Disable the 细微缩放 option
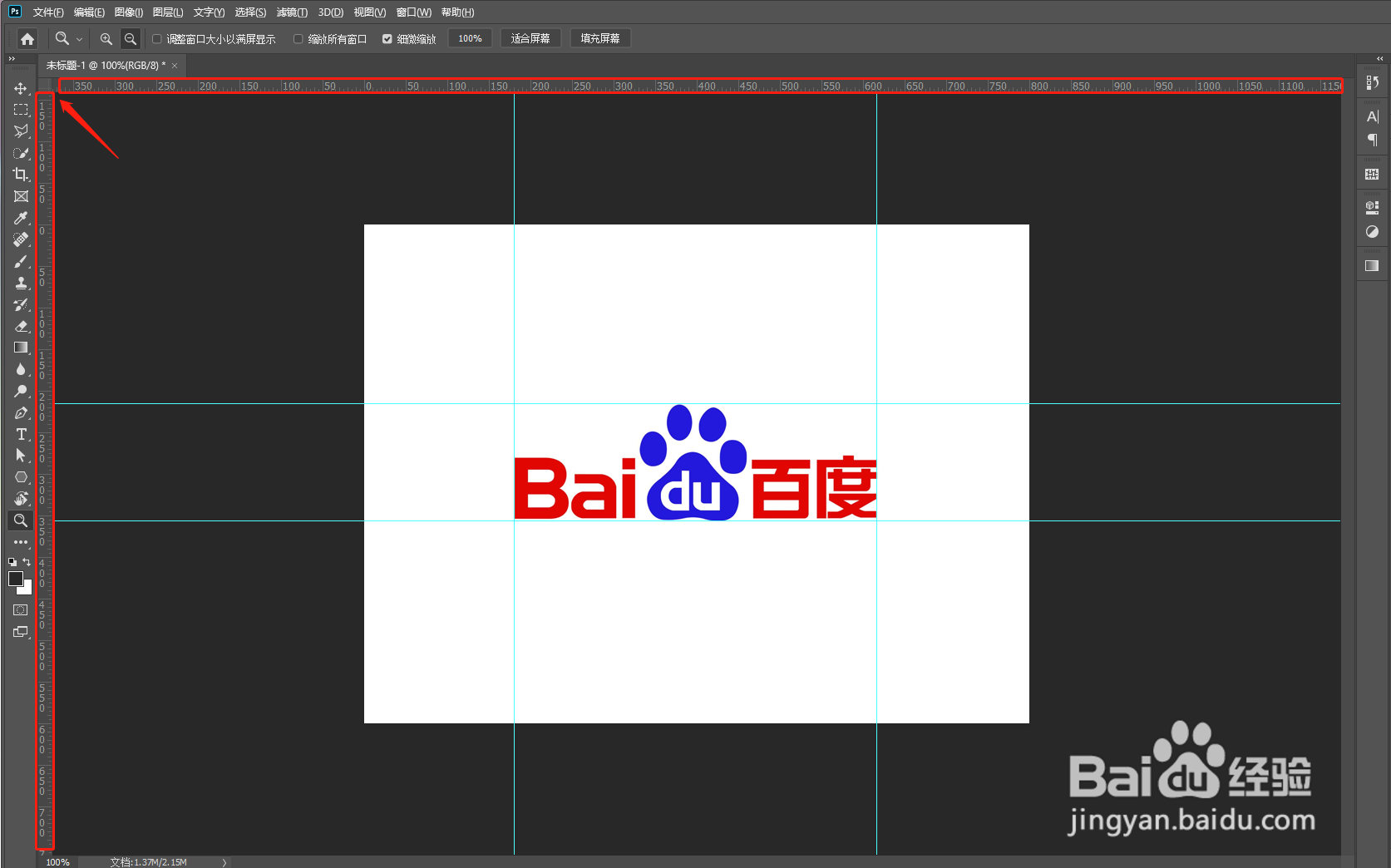This screenshot has width=1391, height=868. click(387, 38)
